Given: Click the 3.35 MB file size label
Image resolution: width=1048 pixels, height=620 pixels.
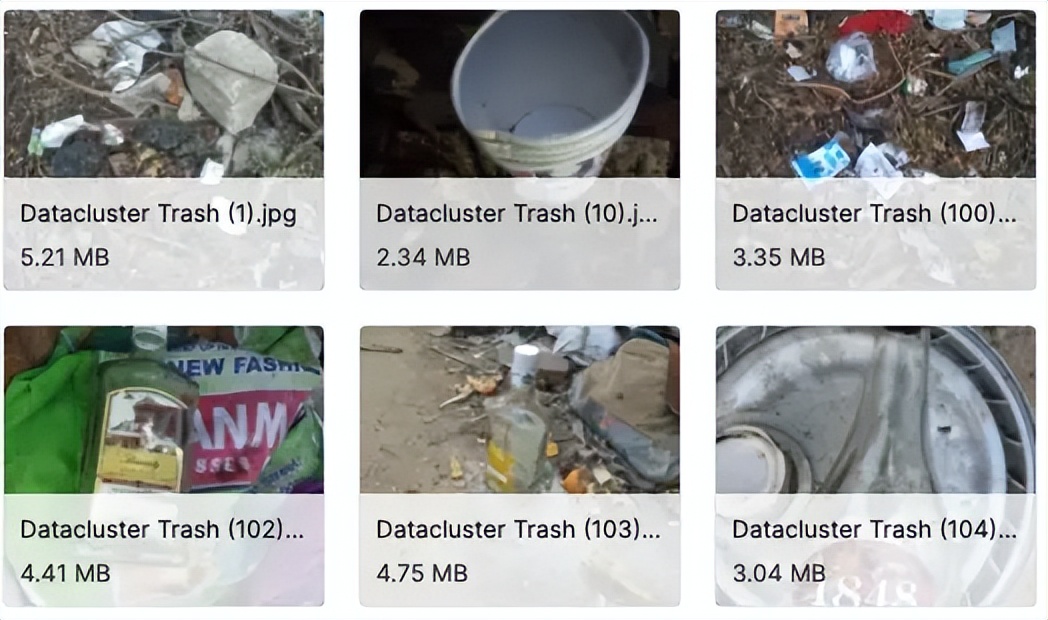Looking at the screenshot, I should 779,257.
